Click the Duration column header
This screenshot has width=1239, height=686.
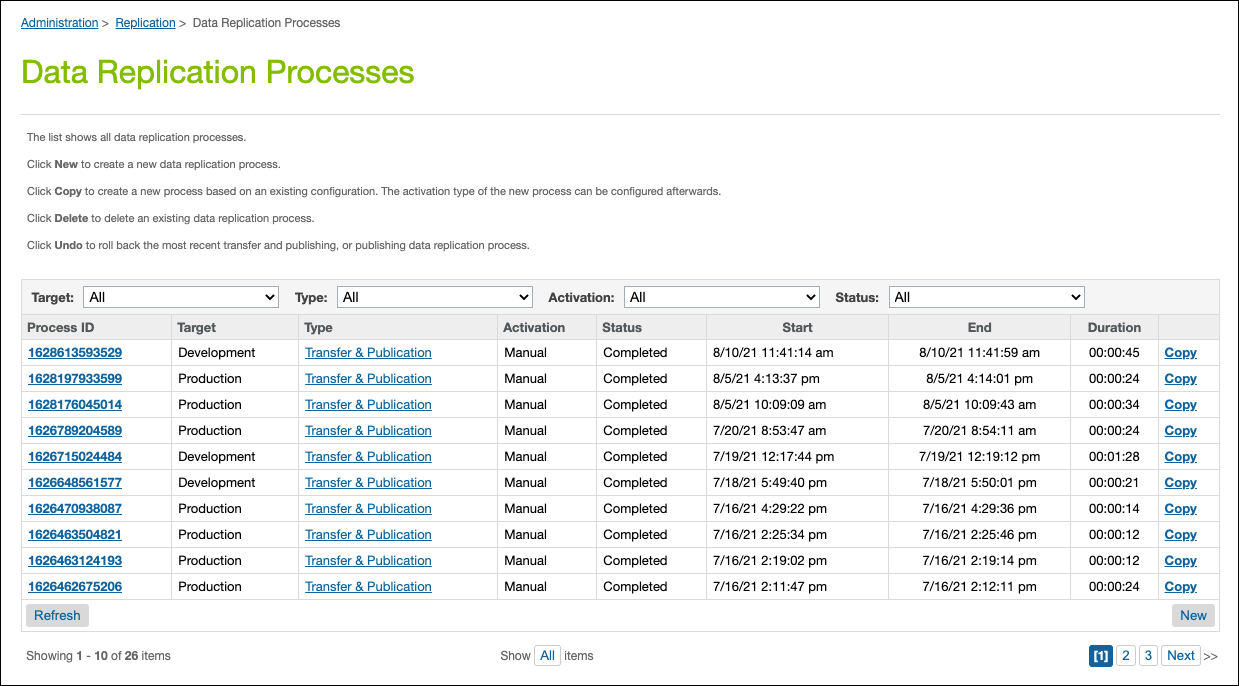[1115, 327]
